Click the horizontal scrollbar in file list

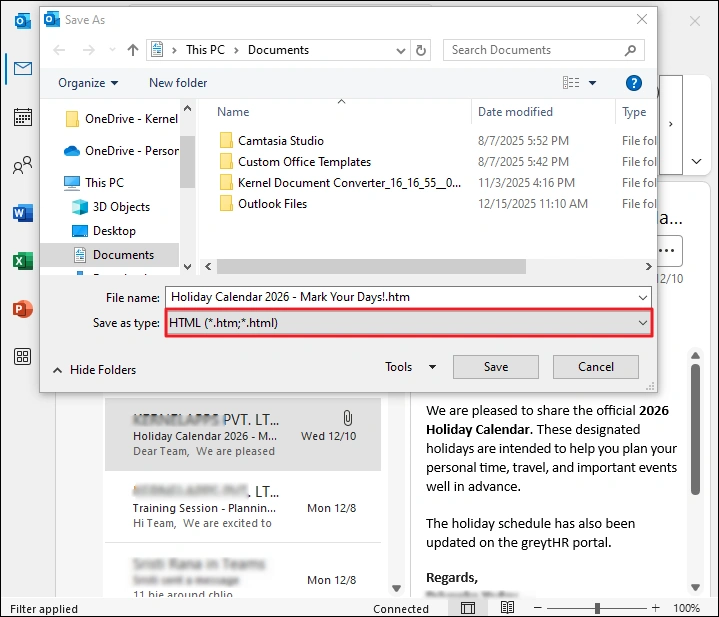[371, 266]
